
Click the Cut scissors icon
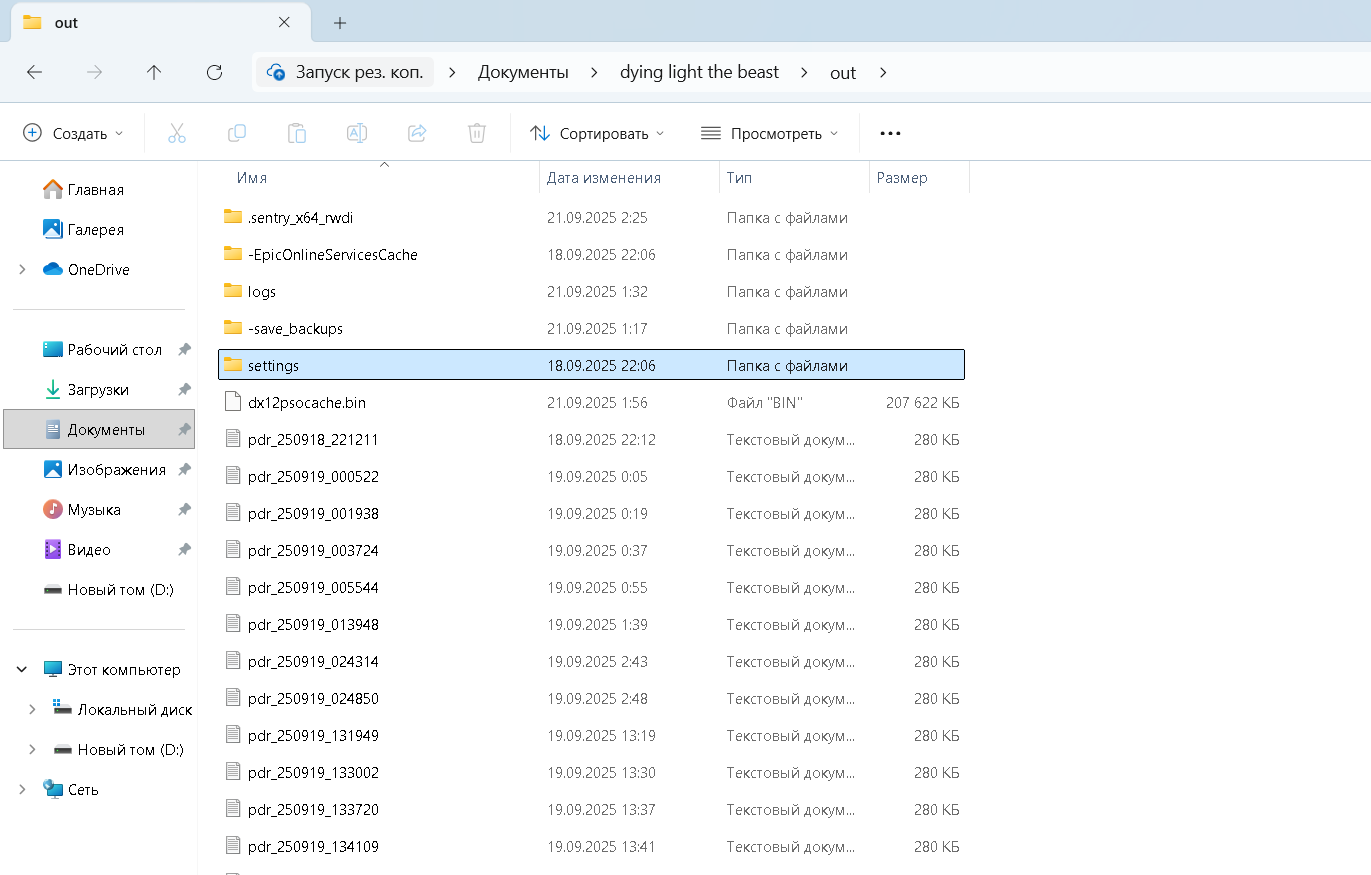coord(177,133)
